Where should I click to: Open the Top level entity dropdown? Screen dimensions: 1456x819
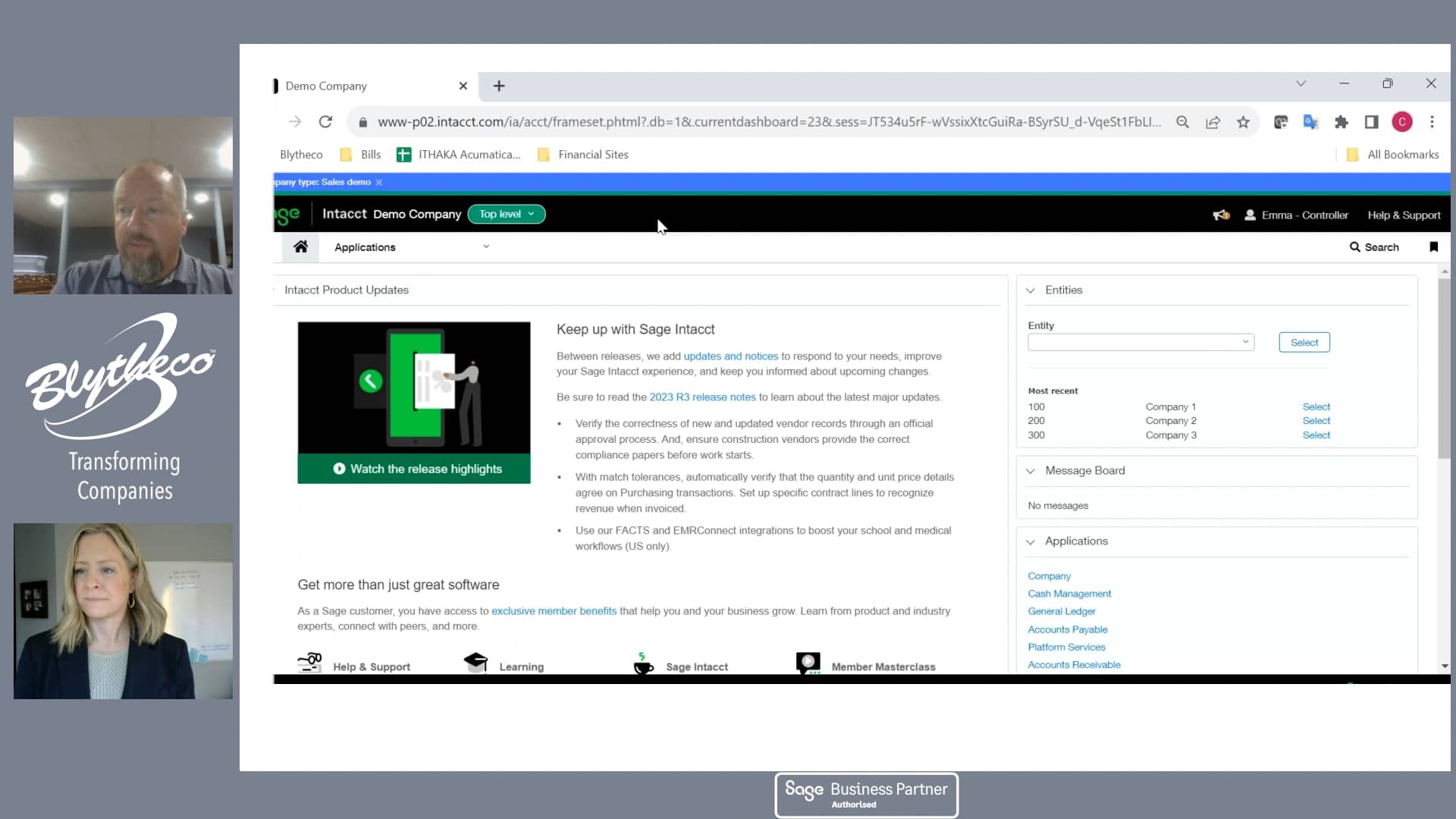(x=506, y=214)
